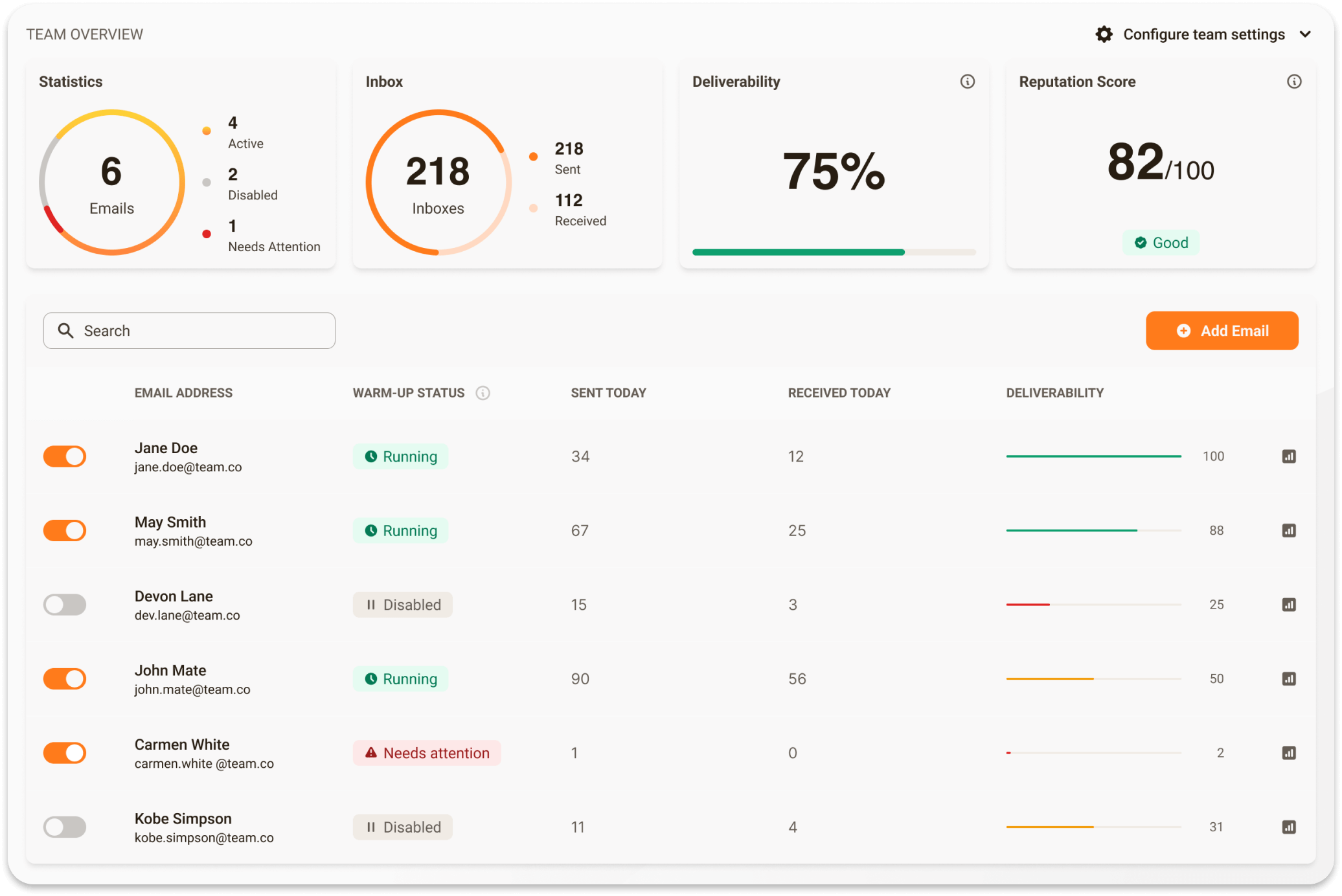1342x896 pixels.
Task: Click the Search input field
Action: (x=189, y=331)
